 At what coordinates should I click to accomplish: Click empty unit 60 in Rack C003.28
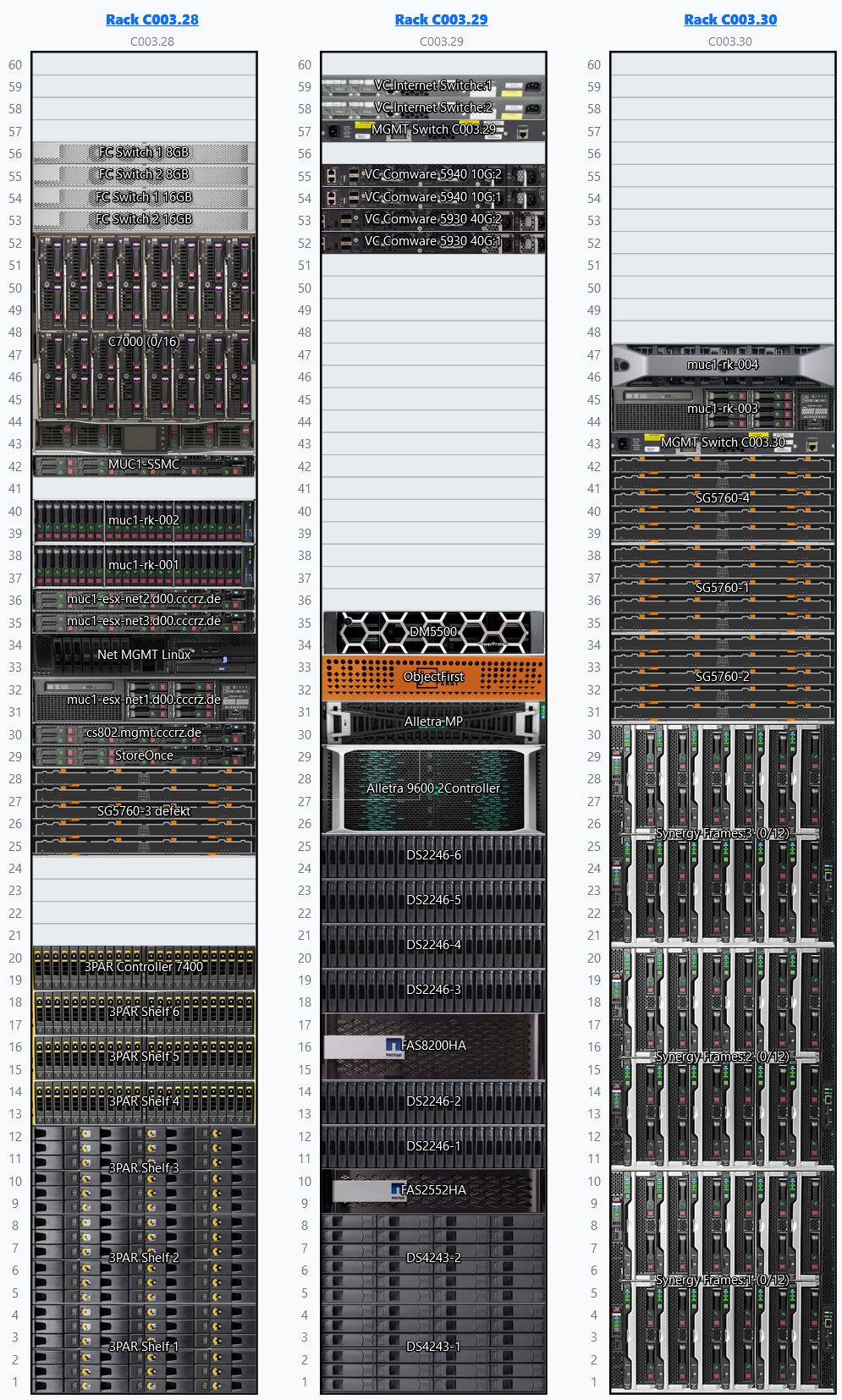coord(144,64)
